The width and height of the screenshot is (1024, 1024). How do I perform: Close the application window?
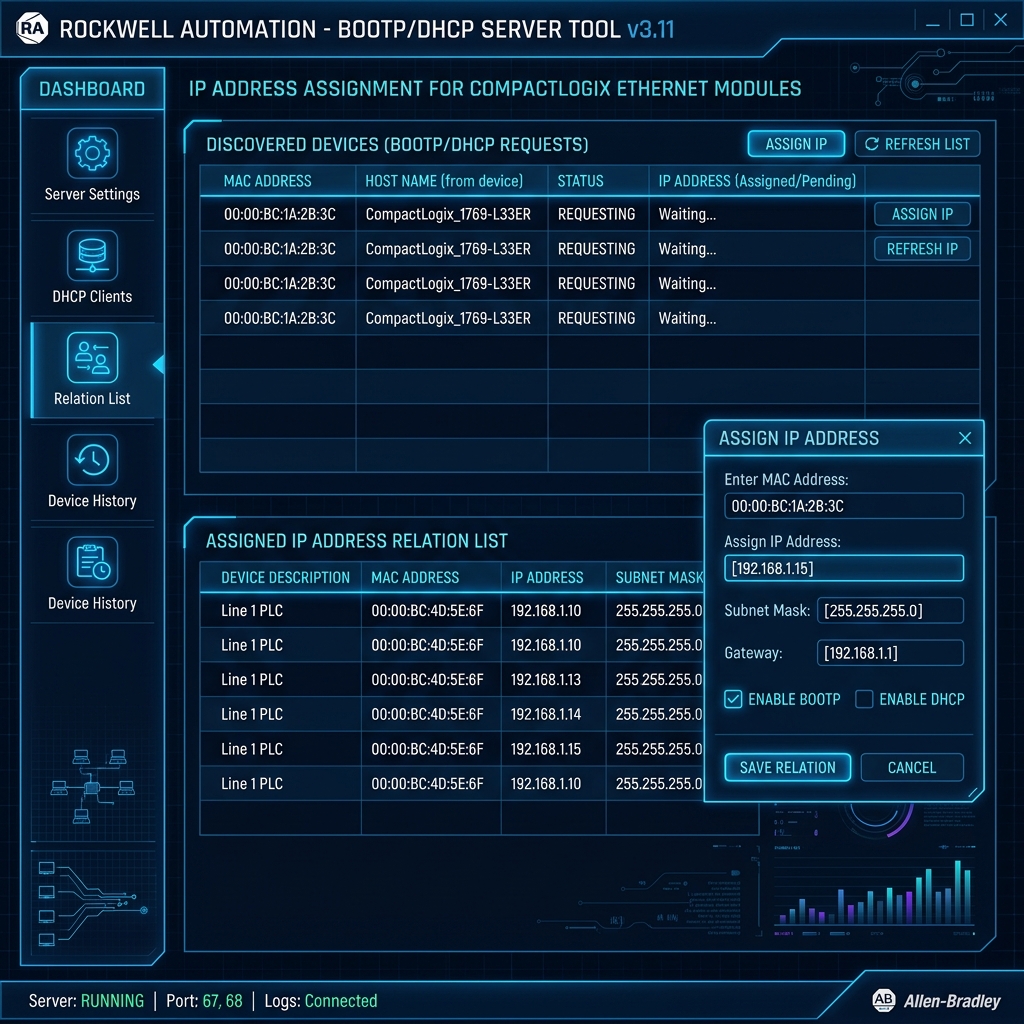[x=1000, y=20]
